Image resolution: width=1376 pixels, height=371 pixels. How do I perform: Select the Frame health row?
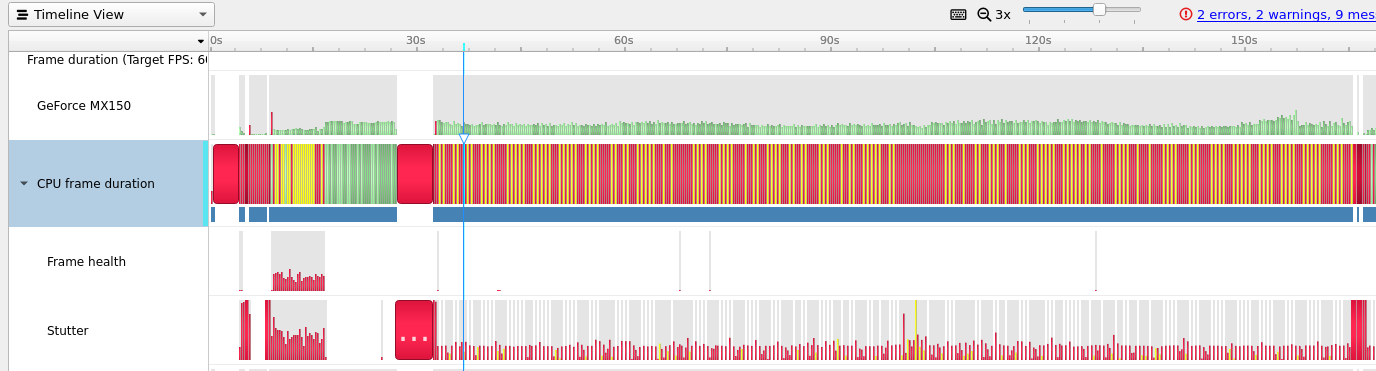coord(108,262)
